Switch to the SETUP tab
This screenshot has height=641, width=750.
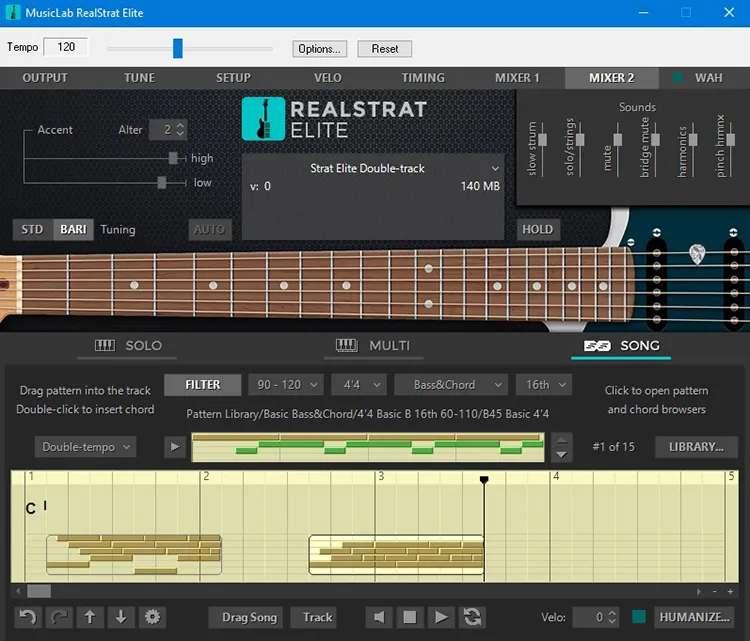[233, 77]
